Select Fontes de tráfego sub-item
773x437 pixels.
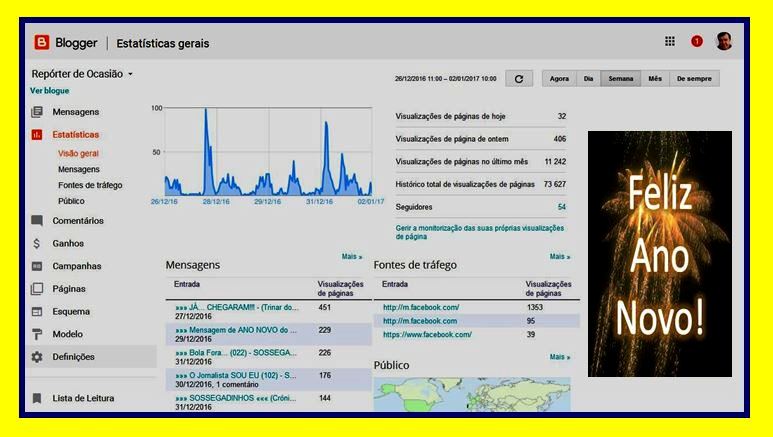coord(90,185)
